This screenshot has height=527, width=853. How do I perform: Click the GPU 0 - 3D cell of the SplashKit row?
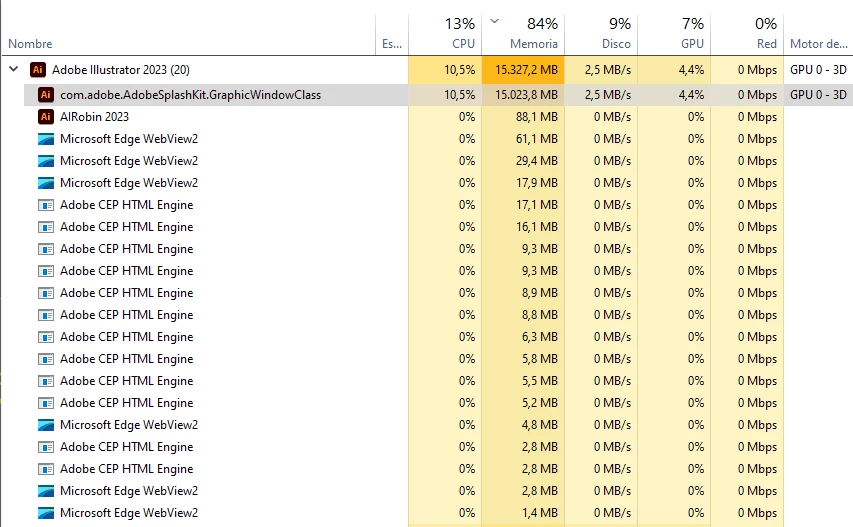tap(818, 95)
